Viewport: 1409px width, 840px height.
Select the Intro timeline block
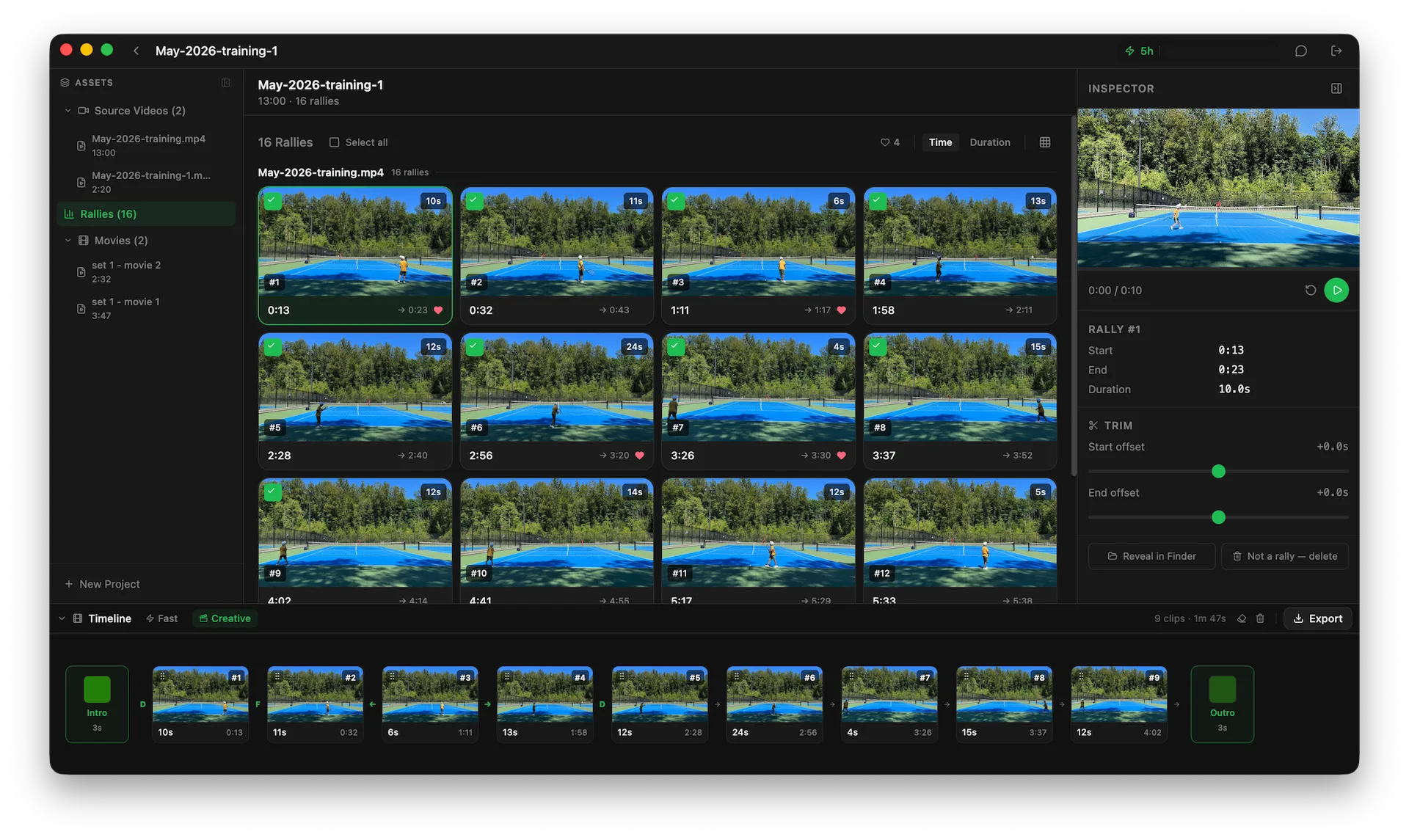pyautogui.click(x=97, y=704)
